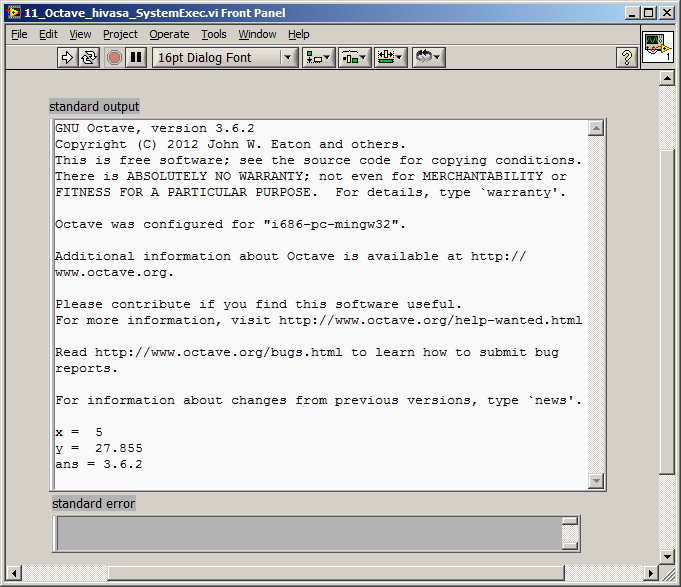Click the Run Continuously button
This screenshot has width=681, height=587.
89,57
